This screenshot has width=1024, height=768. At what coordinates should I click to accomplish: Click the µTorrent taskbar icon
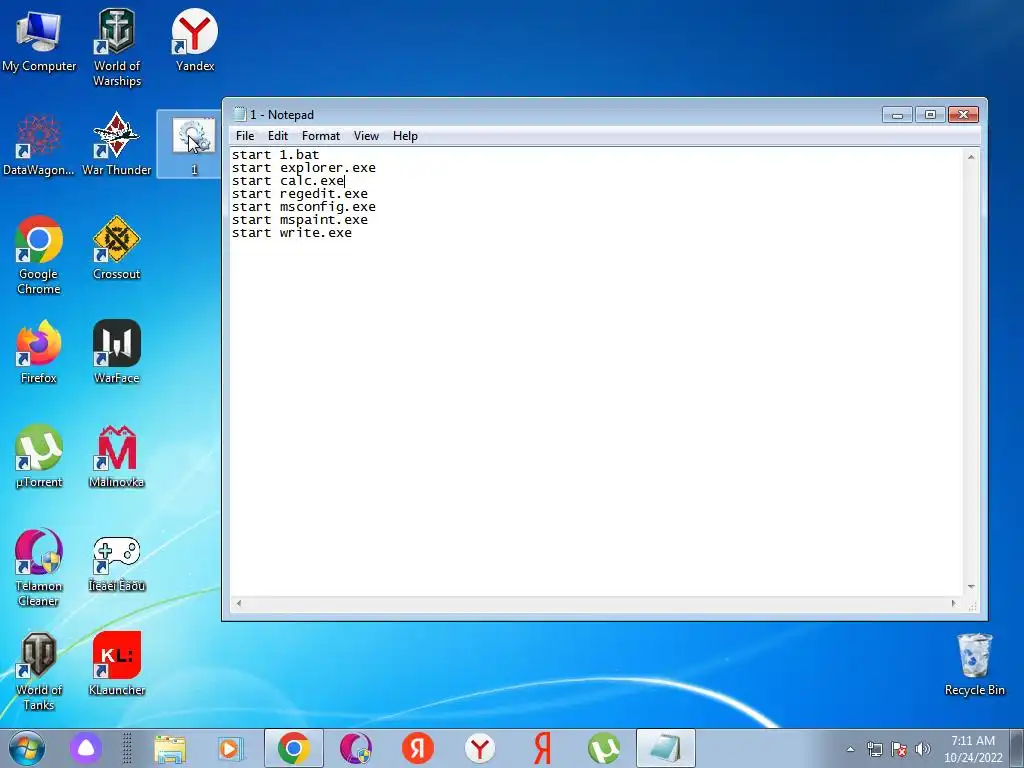point(604,748)
